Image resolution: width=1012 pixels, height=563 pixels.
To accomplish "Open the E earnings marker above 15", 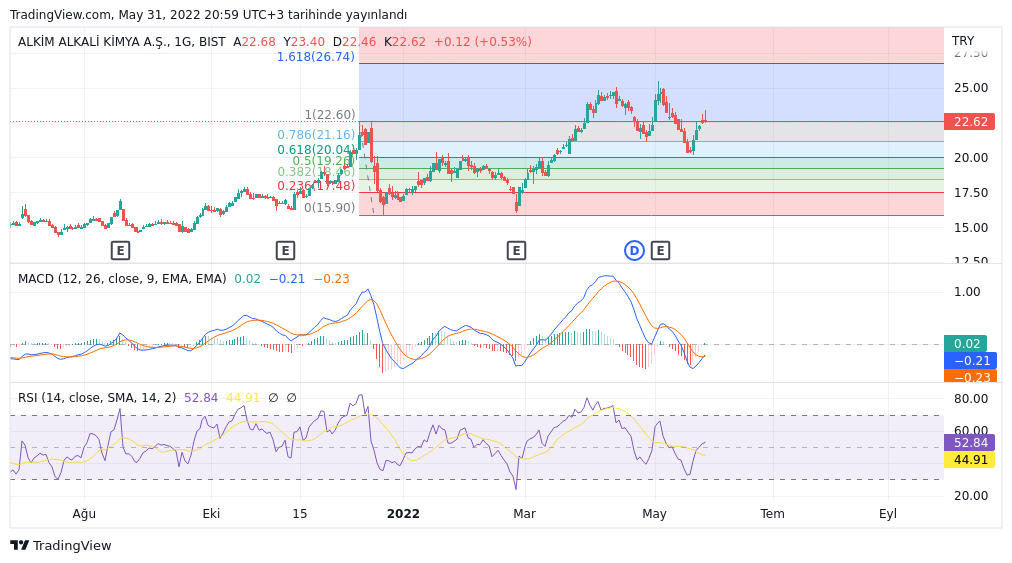I will (x=285, y=251).
